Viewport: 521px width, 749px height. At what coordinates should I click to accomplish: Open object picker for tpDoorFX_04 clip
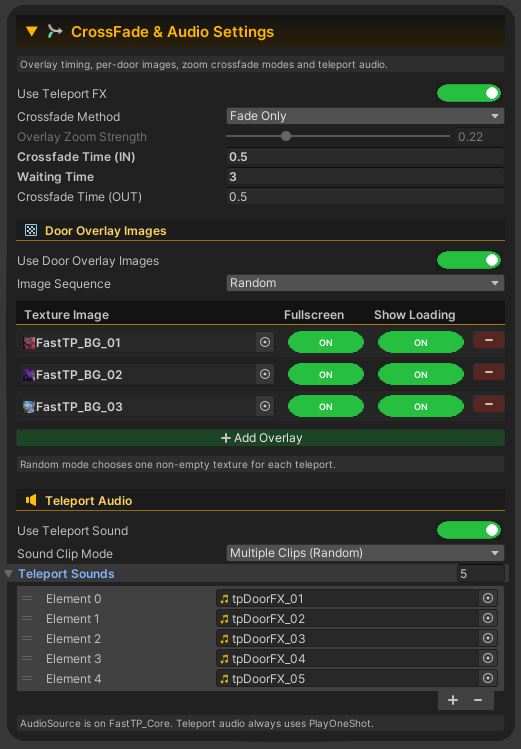(488, 658)
